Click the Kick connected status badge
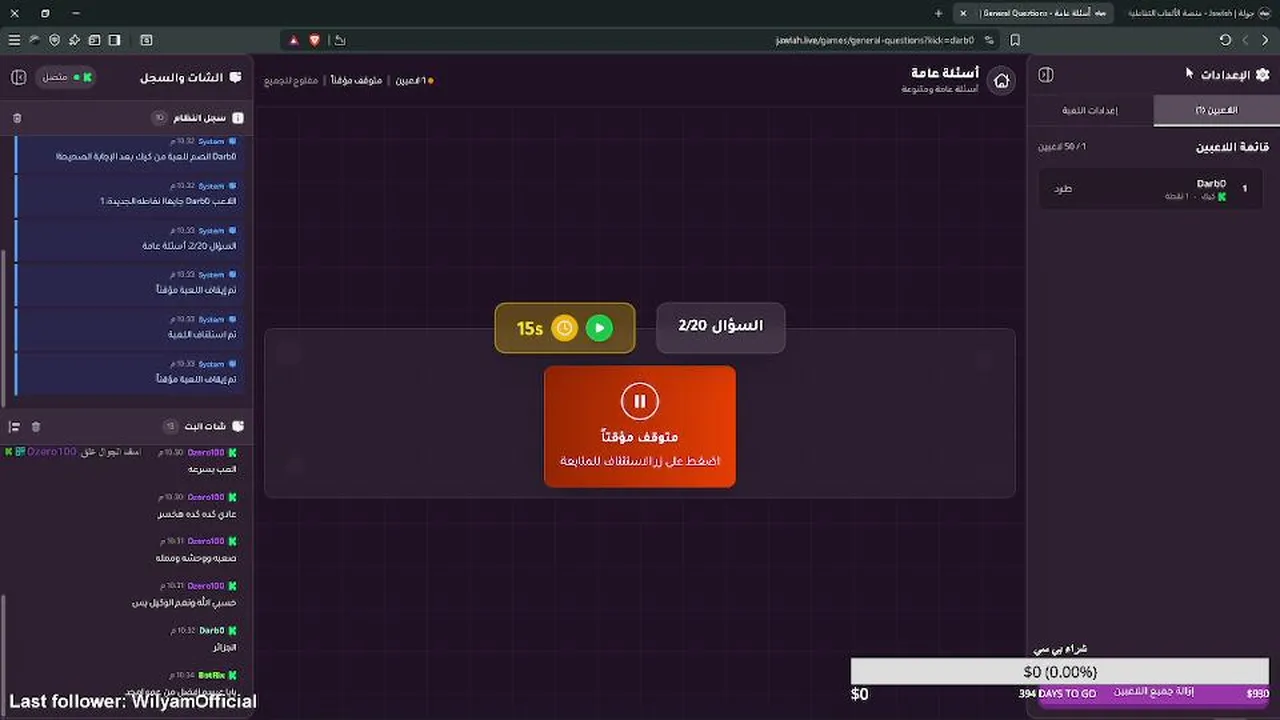 (x=67, y=77)
